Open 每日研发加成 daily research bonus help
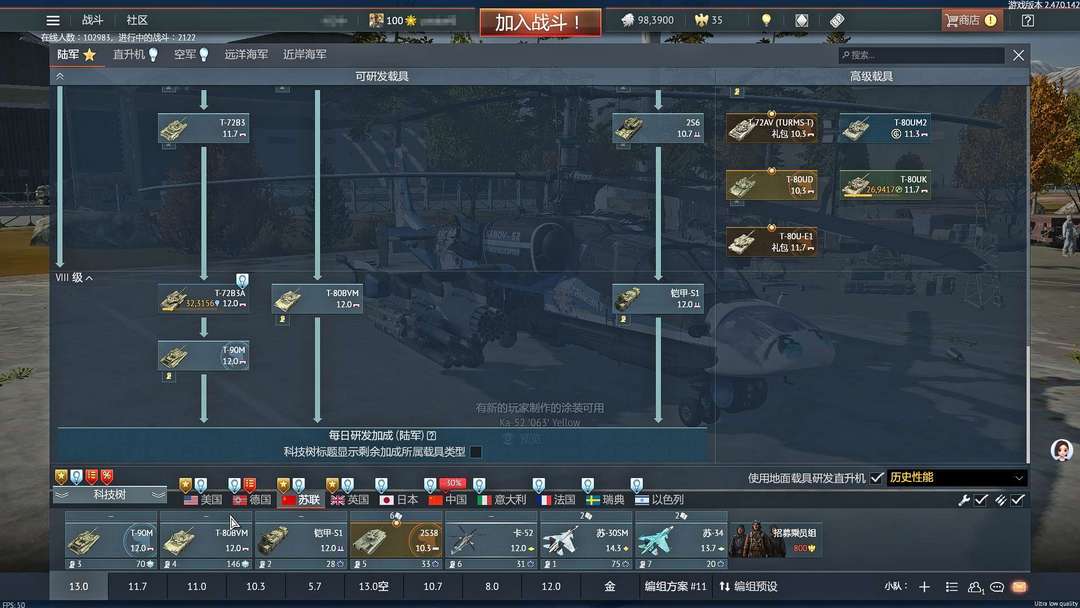 432,436
